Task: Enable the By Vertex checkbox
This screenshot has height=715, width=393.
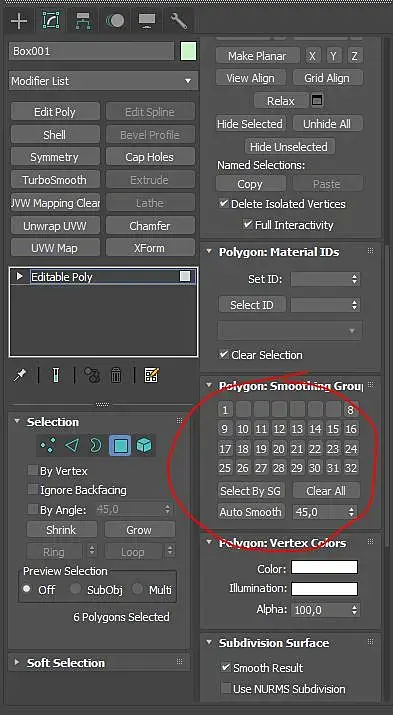Action: coord(33,470)
